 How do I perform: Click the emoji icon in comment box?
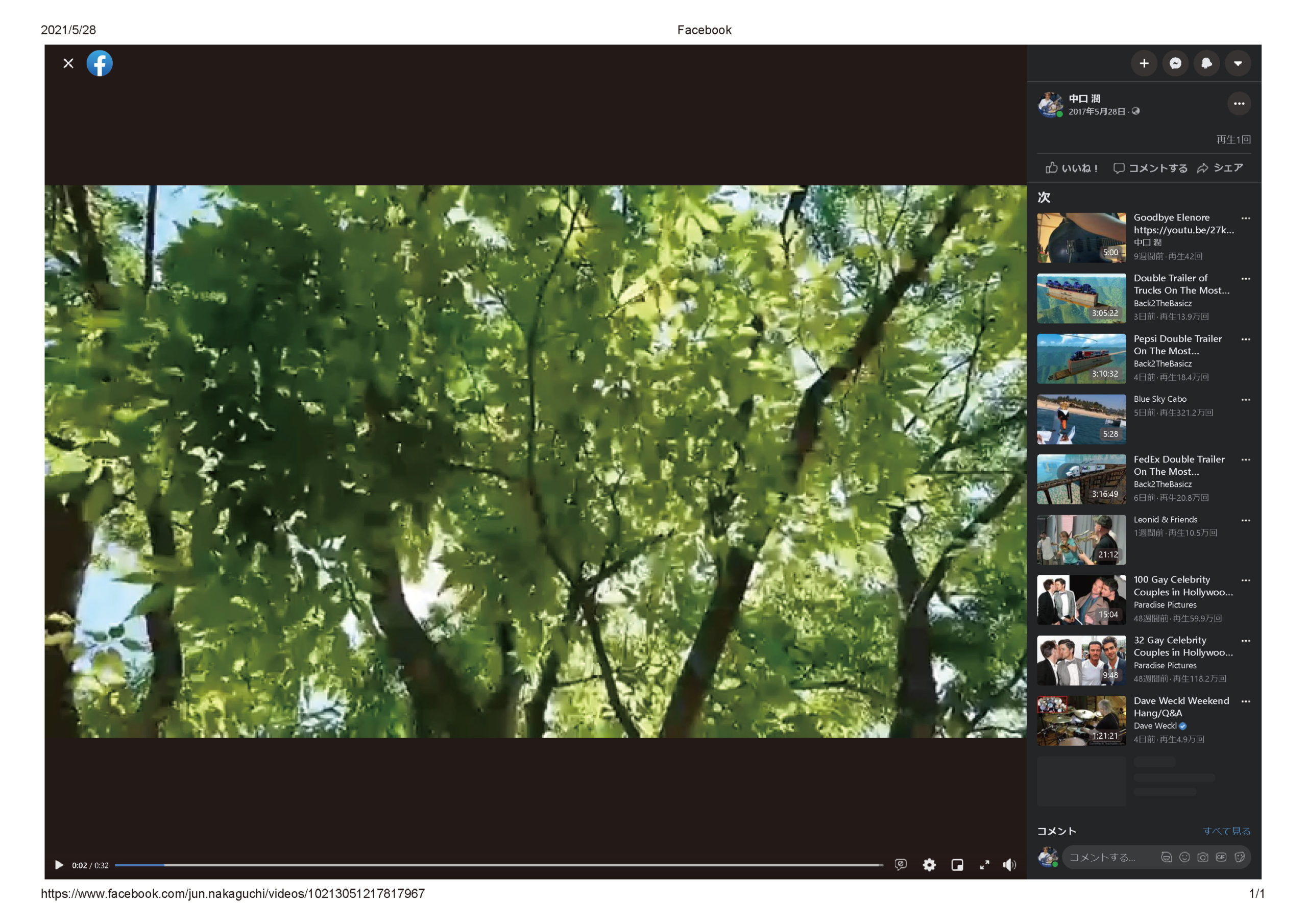coord(1184,857)
